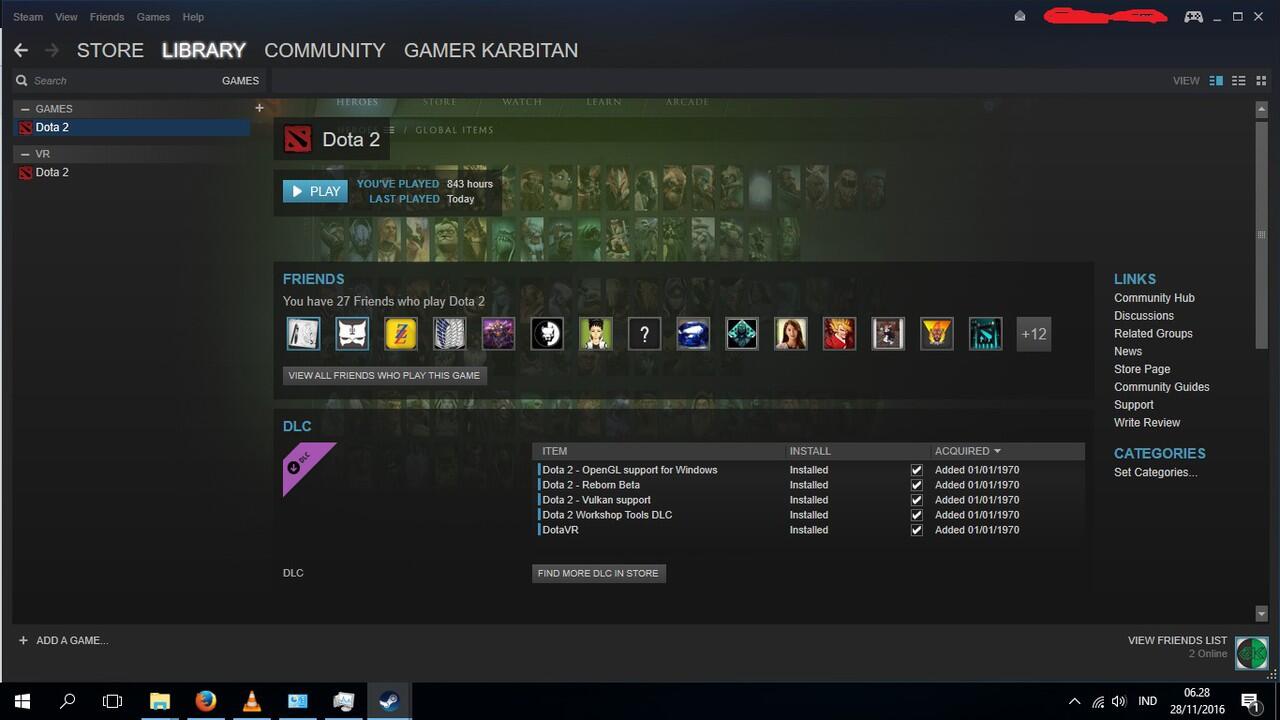
Task: Open taskbar search magnifier
Action: point(68,701)
